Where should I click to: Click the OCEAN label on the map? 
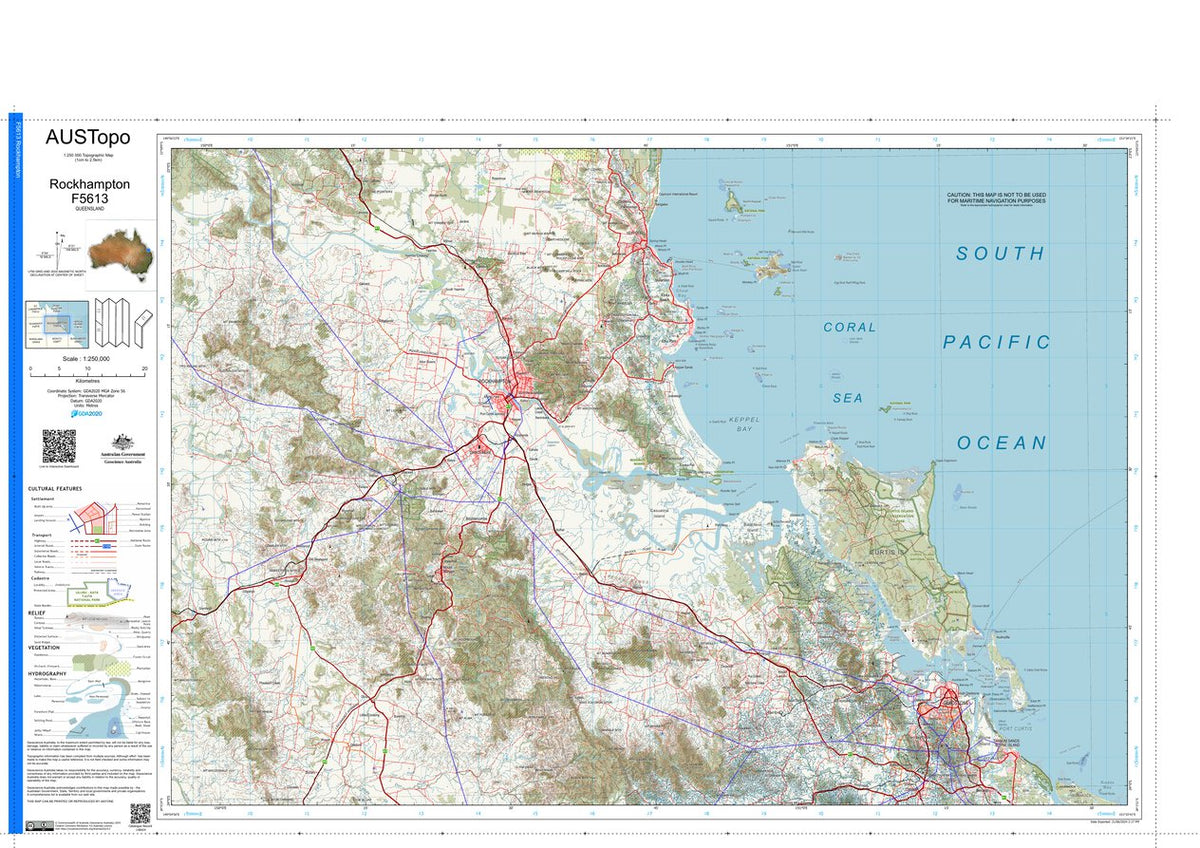coord(1001,443)
